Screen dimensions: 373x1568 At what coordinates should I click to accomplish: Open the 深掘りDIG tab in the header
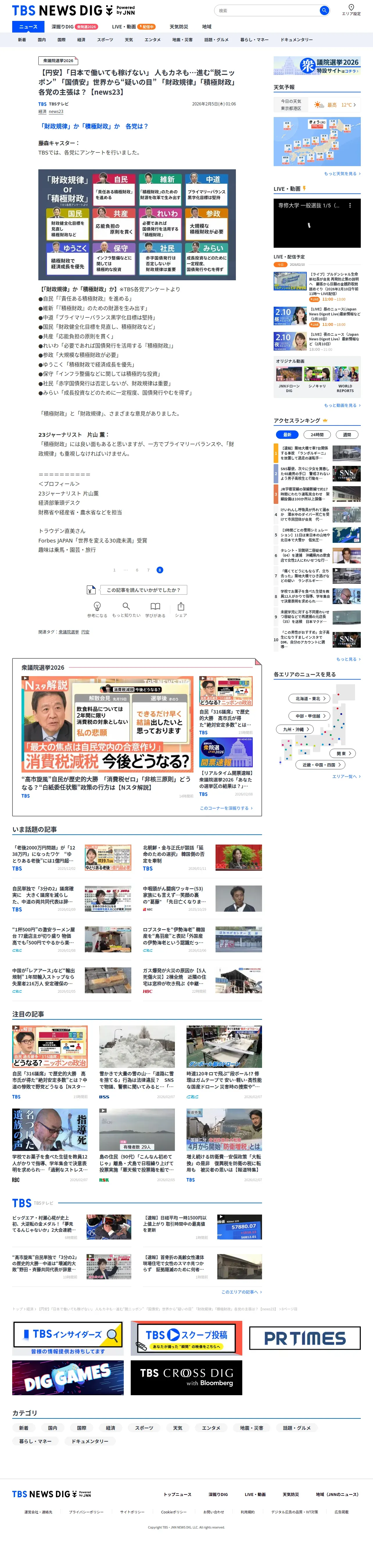coord(74,27)
